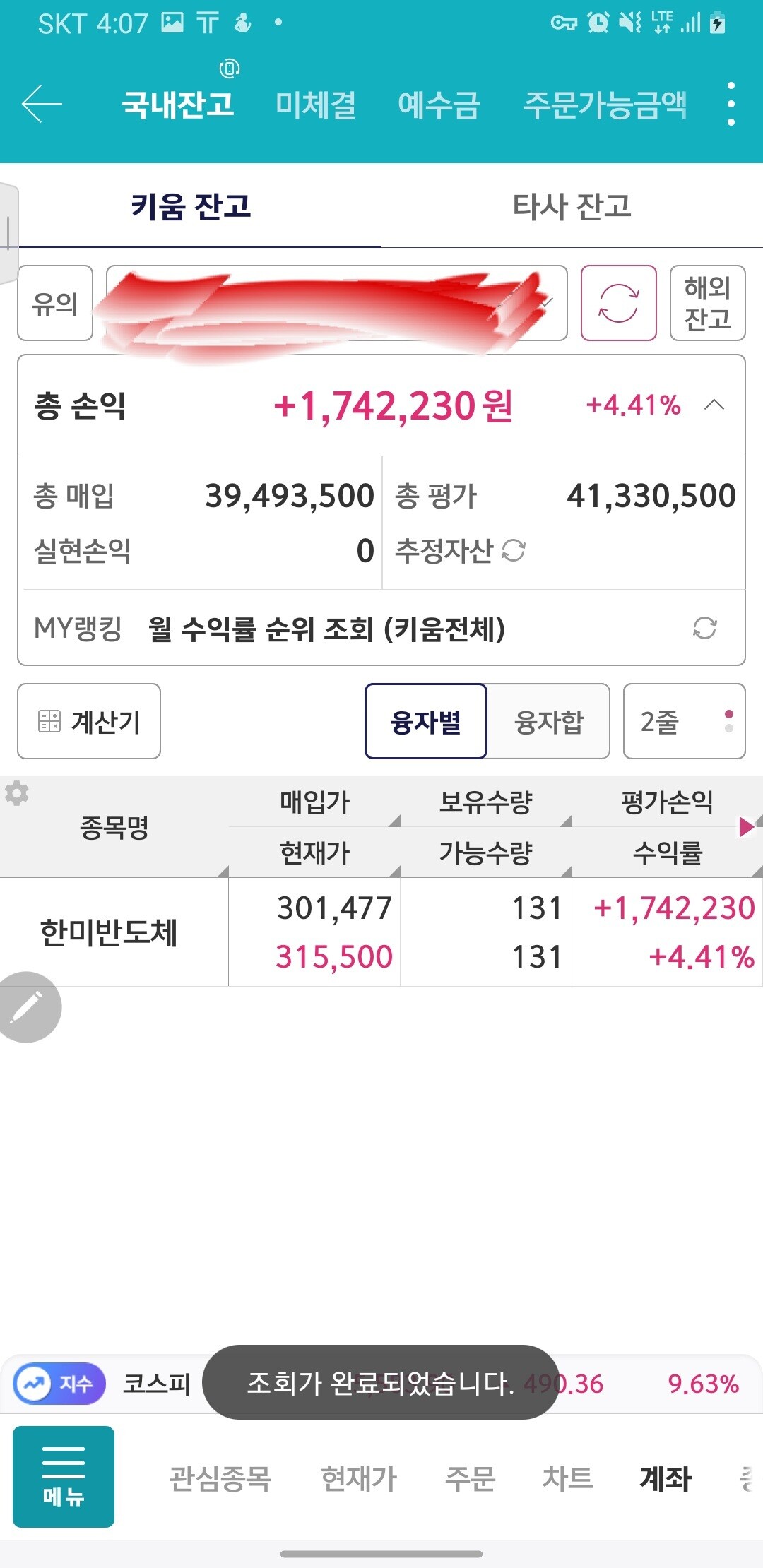Refresh the account balance
Image resolution: width=763 pixels, height=1568 pixels.
618,303
